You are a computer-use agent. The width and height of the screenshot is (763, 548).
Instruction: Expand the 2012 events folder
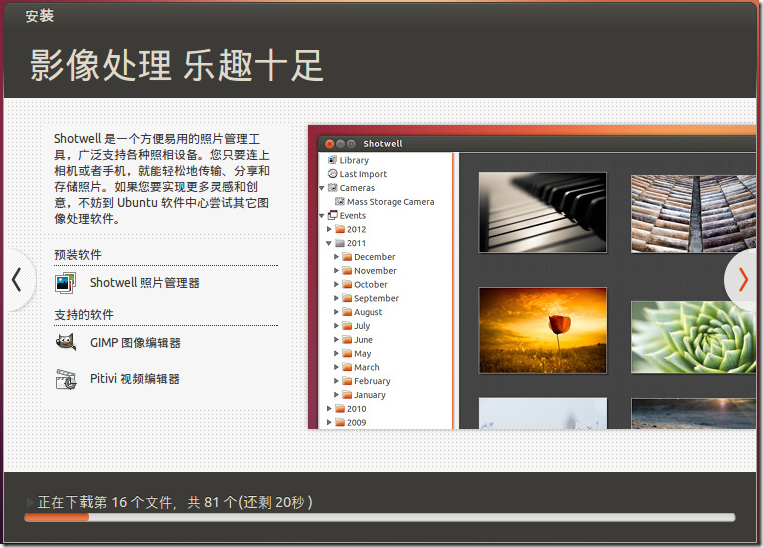[x=329, y=229]
